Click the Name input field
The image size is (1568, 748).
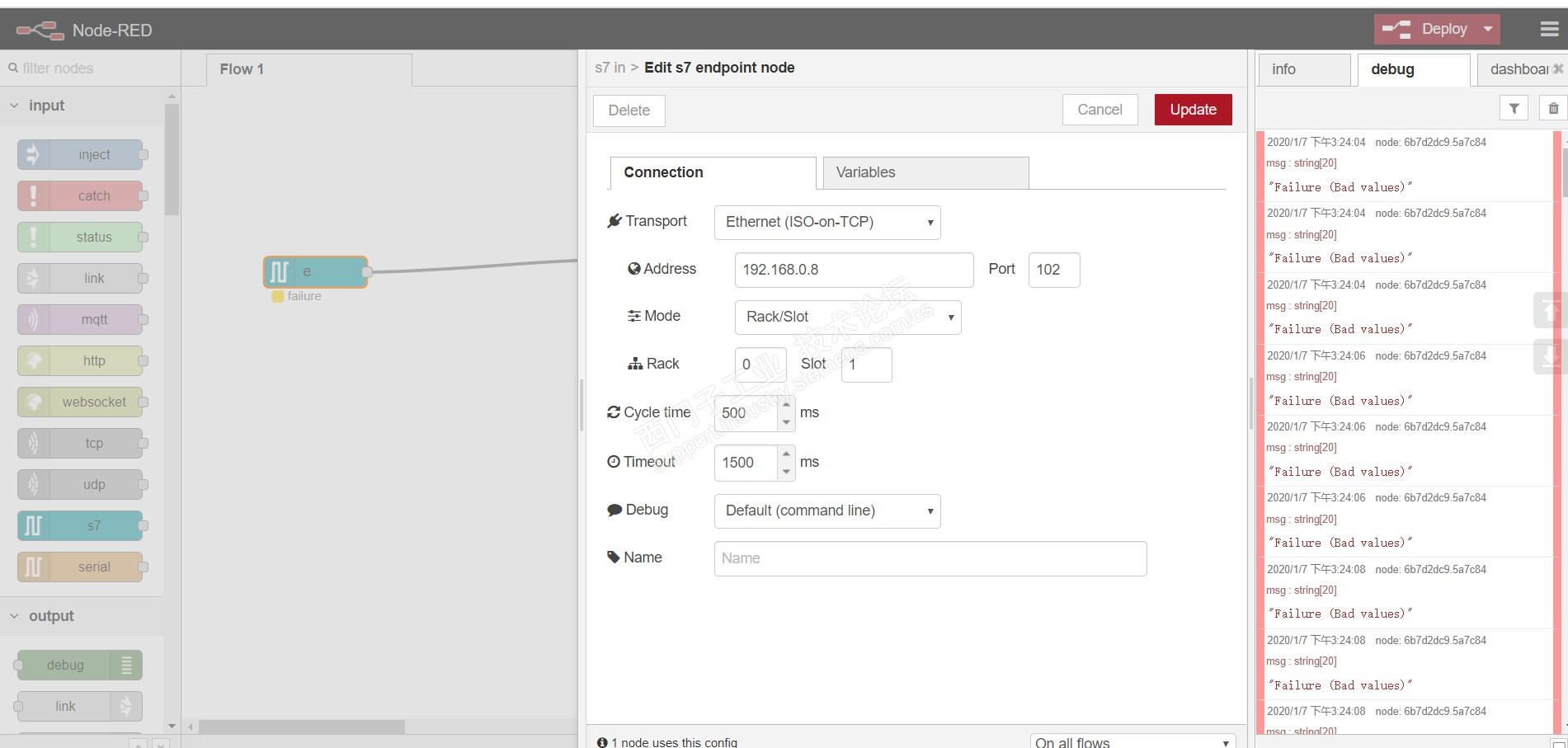(x=930, y=558)
